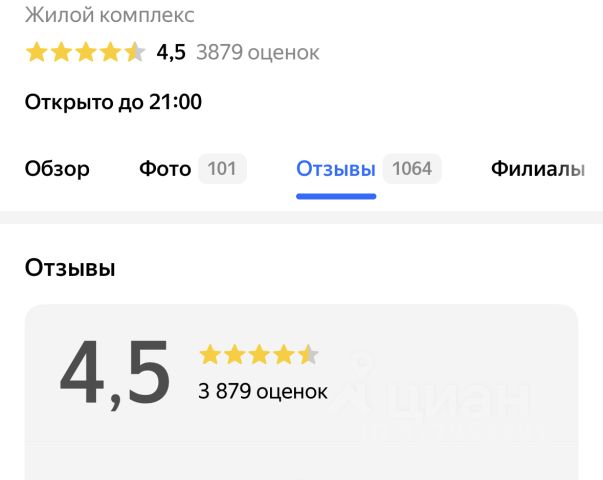Tap the Открыто до 21:00 opening hours
Screen dimensions: 603x480
[x=113, y=102]
